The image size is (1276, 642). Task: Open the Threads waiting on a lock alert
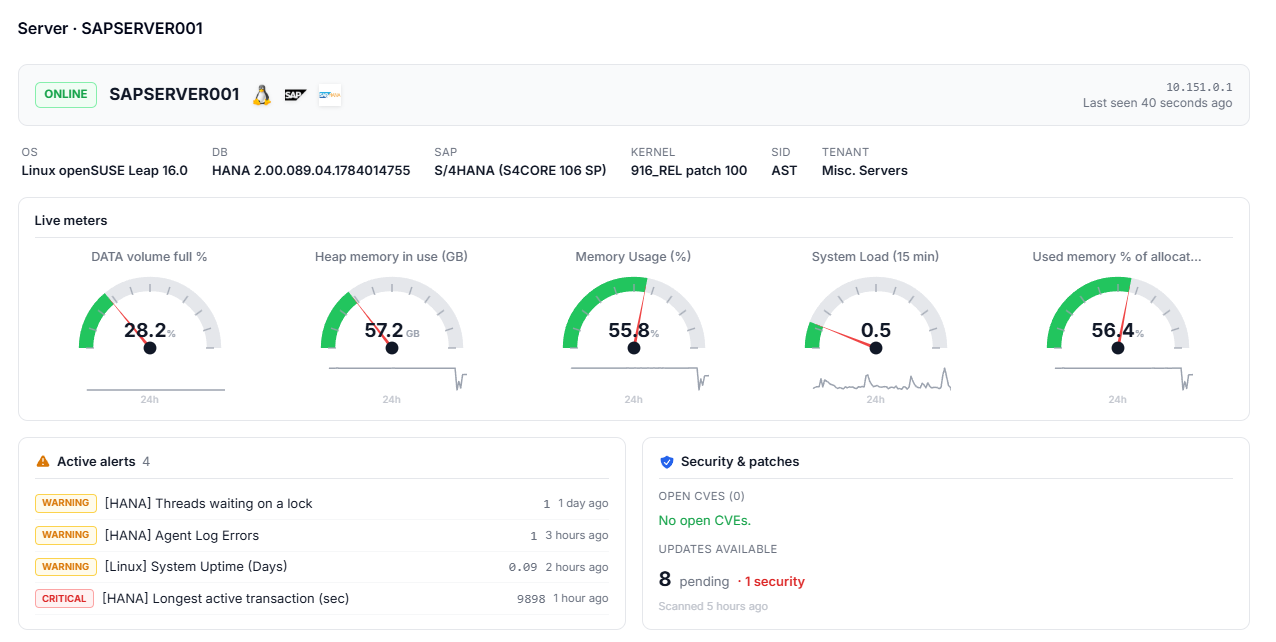tap(322, 504)
